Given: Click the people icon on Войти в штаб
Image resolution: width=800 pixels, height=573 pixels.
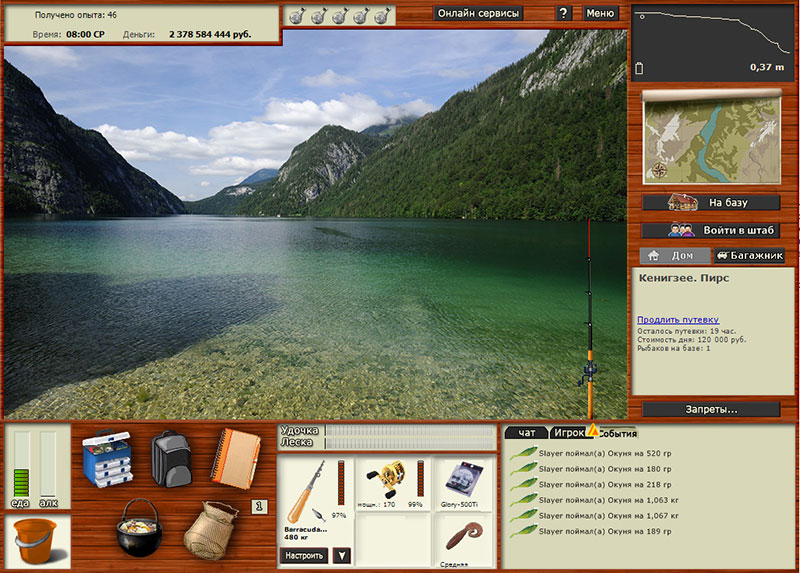Looking at the screenshot, I should pos(681,230).
